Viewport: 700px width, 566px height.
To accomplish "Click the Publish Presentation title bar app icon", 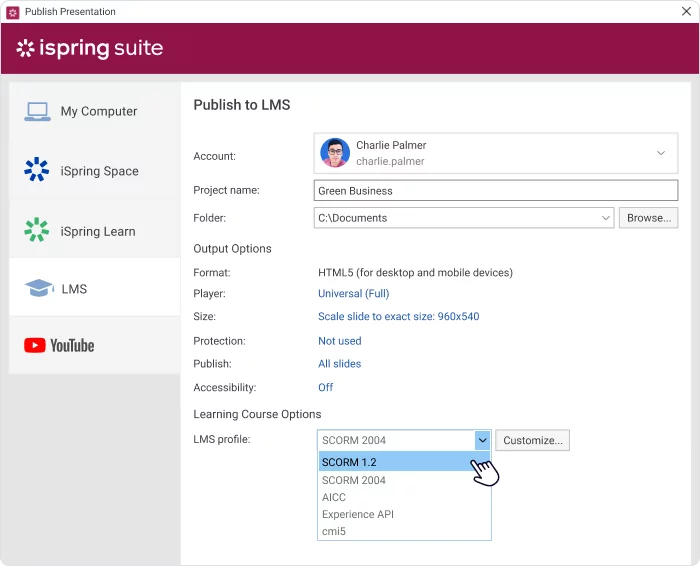I will (x=12, y=12).
